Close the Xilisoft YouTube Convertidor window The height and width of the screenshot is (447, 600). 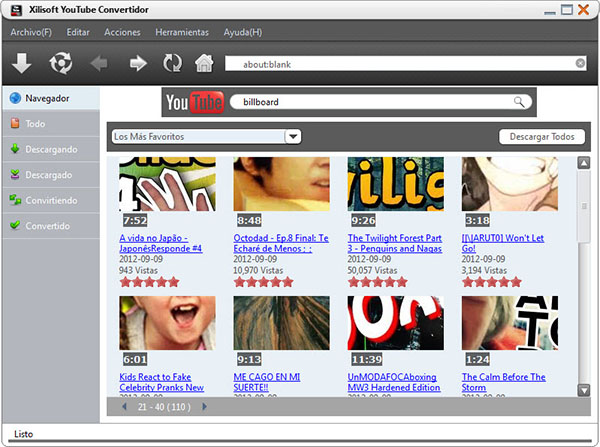click(584, 10)
